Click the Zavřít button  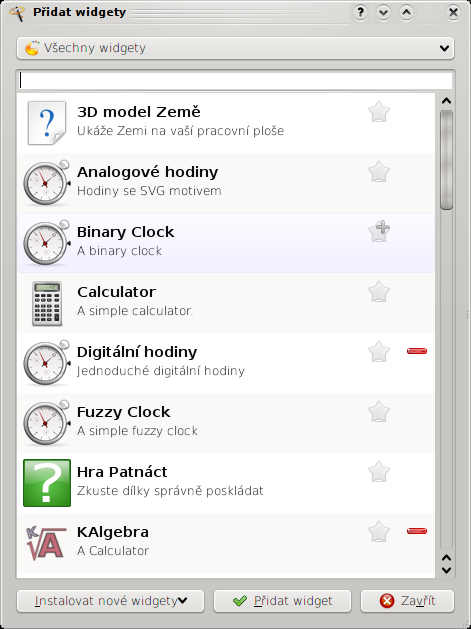(407, 601)
